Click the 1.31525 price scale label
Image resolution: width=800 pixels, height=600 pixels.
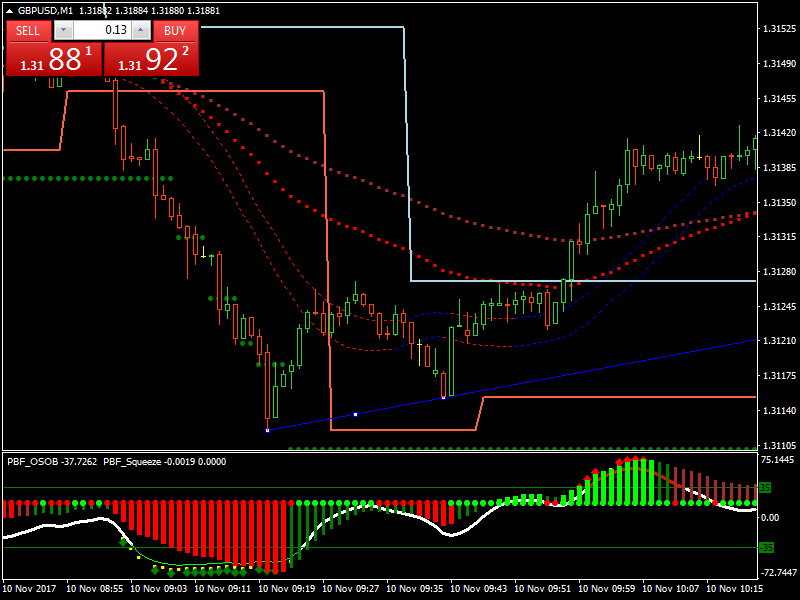click(x=779, y=29)
